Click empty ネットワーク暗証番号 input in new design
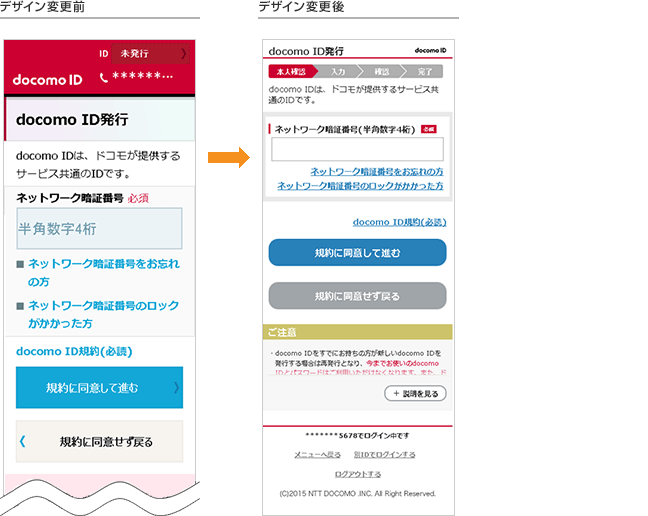Viewport: 648px width, 516px height. click(357, 150)
